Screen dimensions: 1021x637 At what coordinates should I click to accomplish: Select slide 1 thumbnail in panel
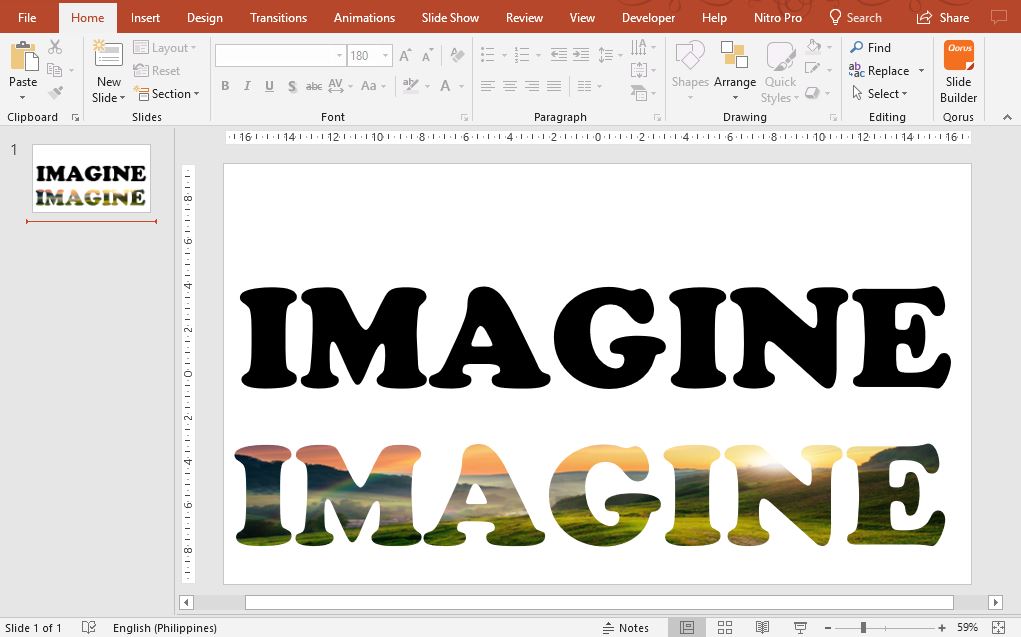91,178
